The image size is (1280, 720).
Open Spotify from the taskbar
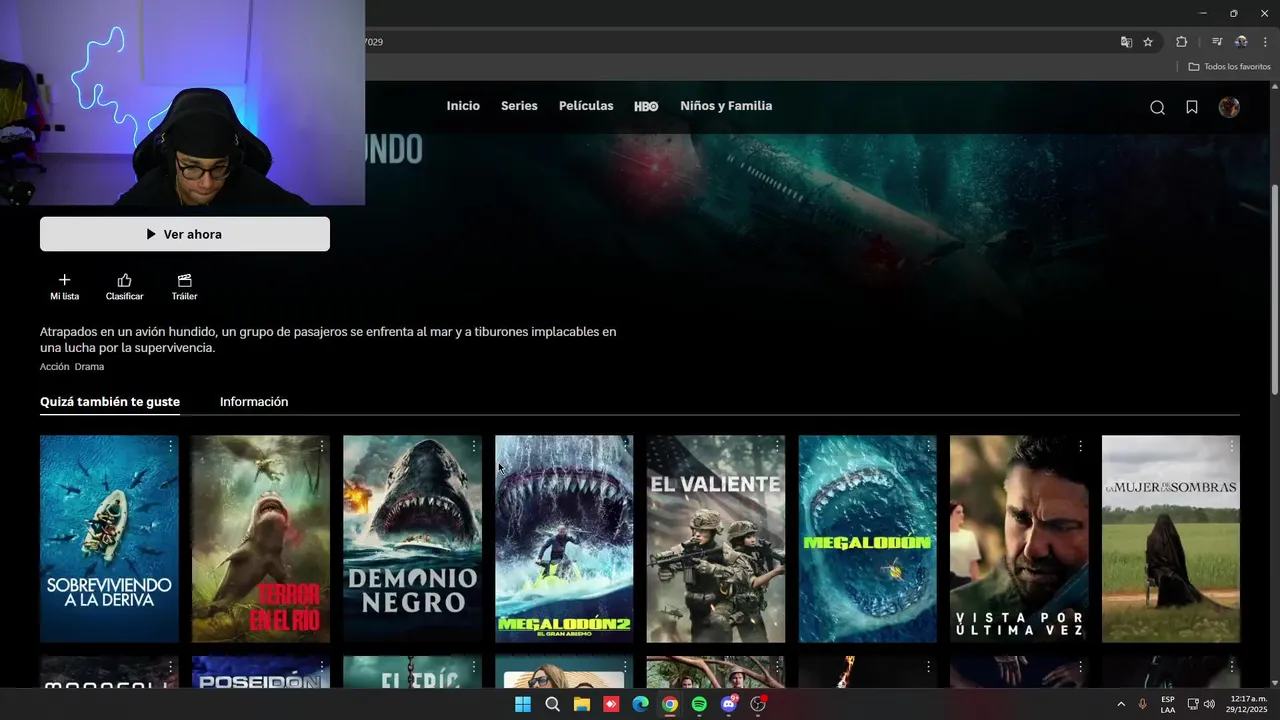(x=699, y=704)
